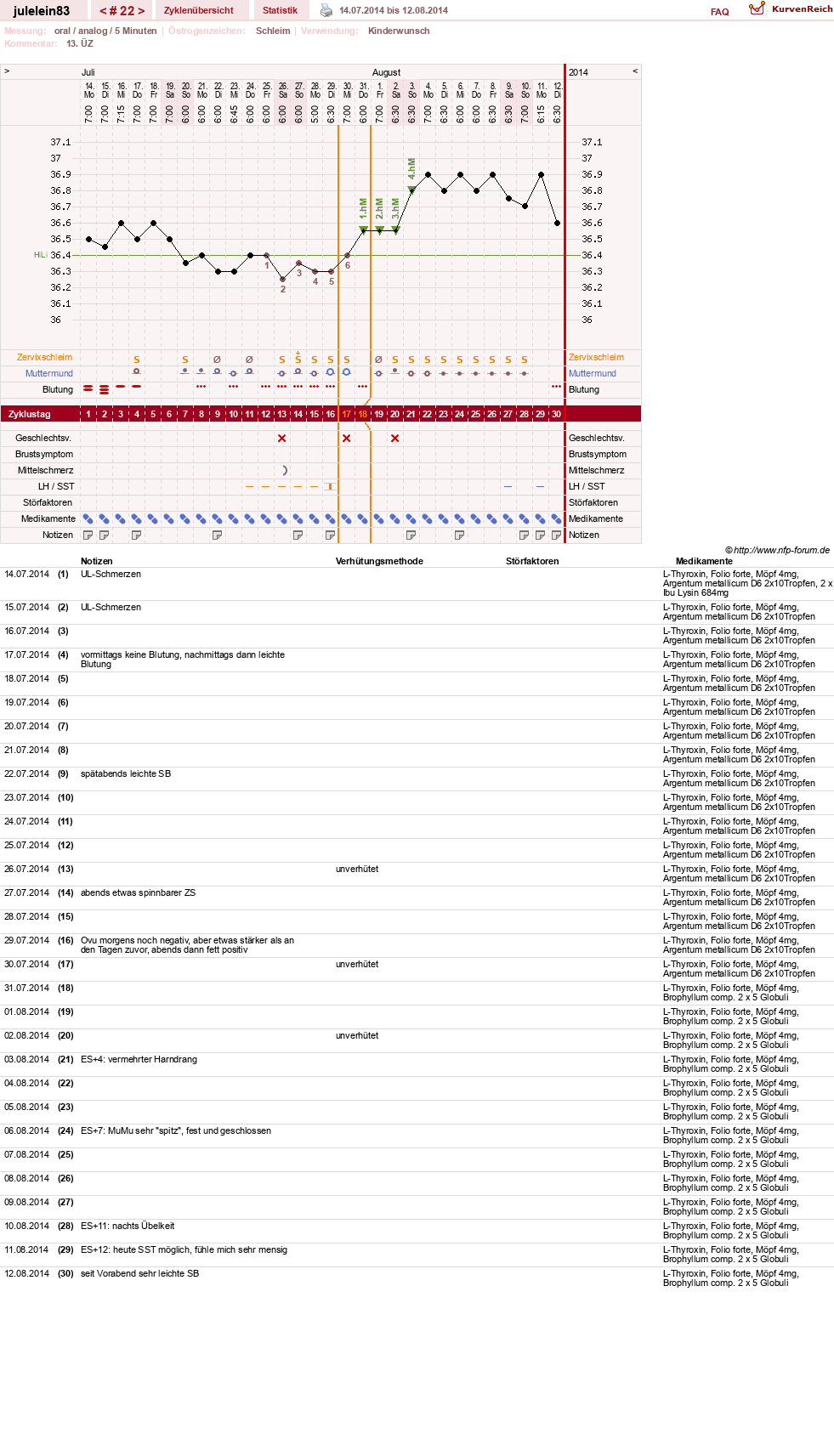834x1456 pixels.
Task: Click the julelein83 username header
Action: click(42, 11)
